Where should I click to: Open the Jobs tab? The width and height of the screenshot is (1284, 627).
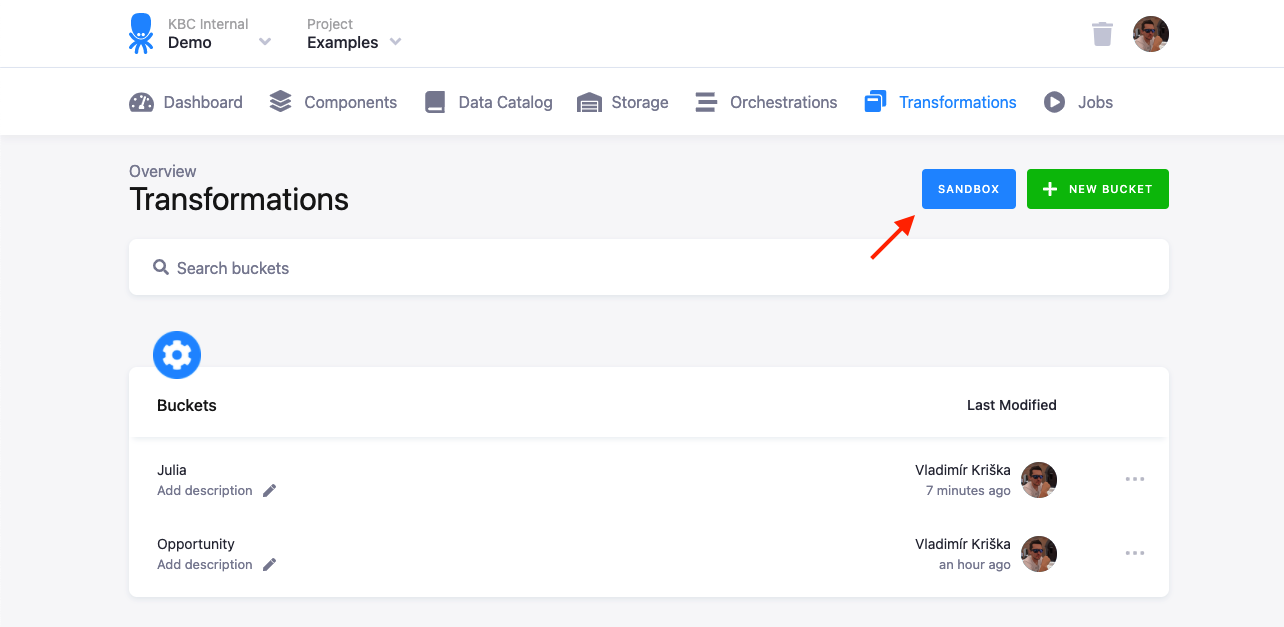click(x=1078, y=102)
